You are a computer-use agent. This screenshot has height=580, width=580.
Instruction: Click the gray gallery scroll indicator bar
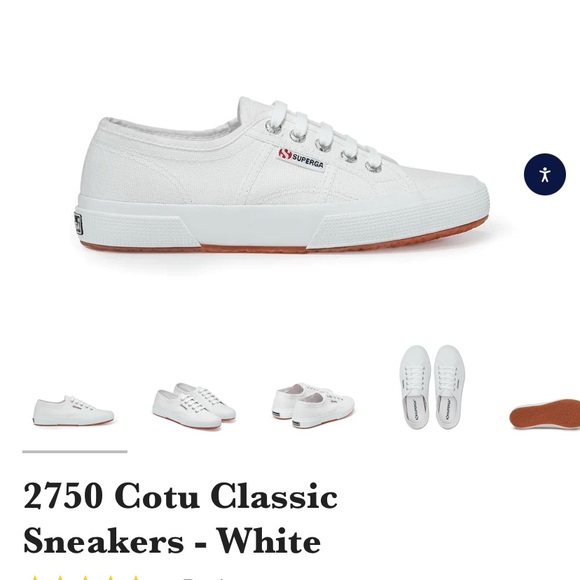coord(75,452)
